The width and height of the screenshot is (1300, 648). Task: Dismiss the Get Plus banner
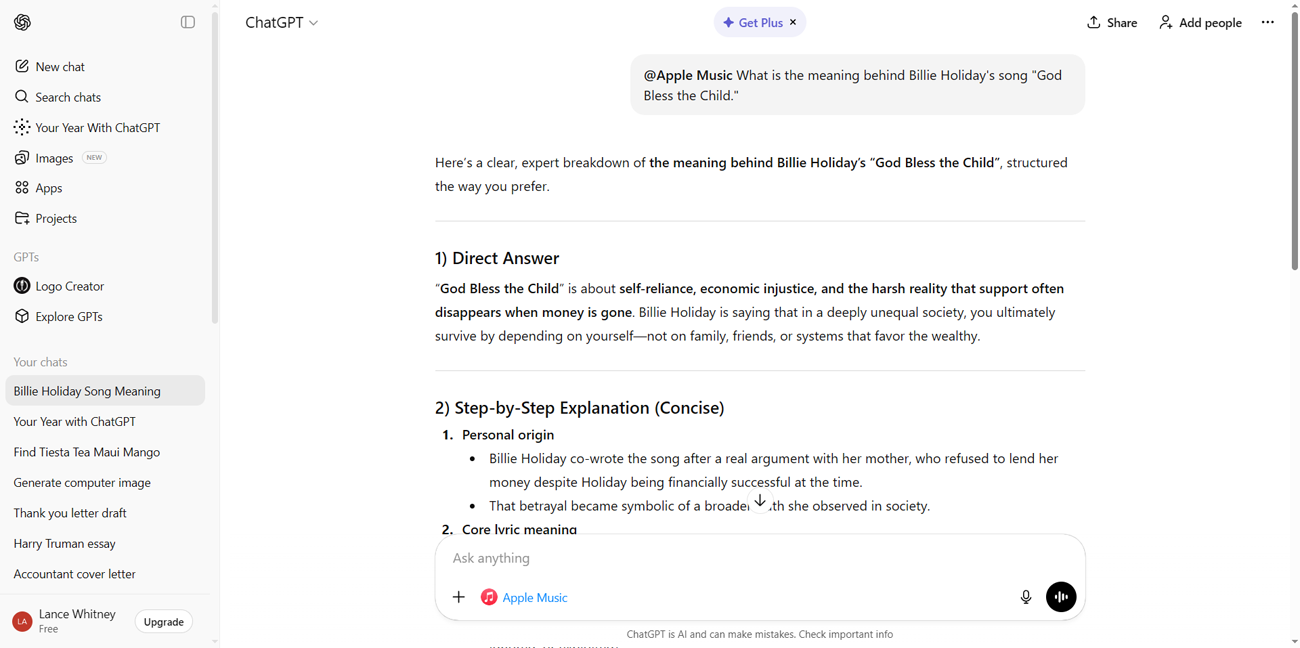pos(793,22)
